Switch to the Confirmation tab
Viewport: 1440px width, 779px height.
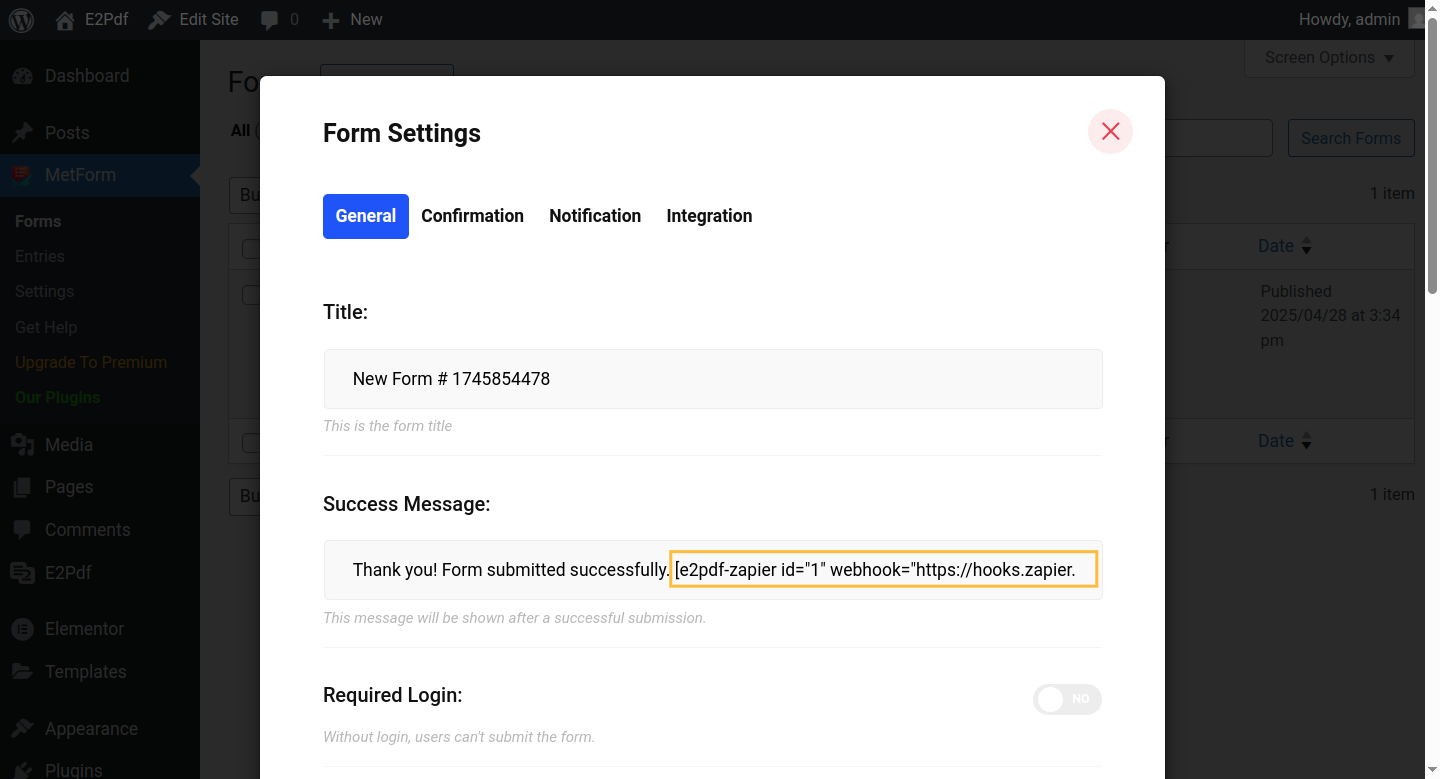tap(472, 216)
